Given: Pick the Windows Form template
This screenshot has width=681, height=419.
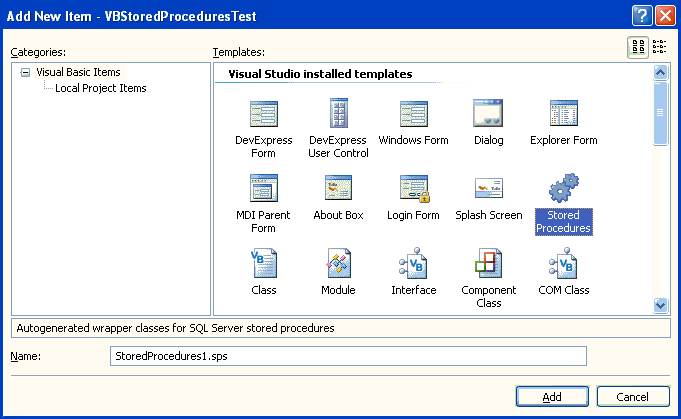Looking at the screenshot, I should [413, 123].
